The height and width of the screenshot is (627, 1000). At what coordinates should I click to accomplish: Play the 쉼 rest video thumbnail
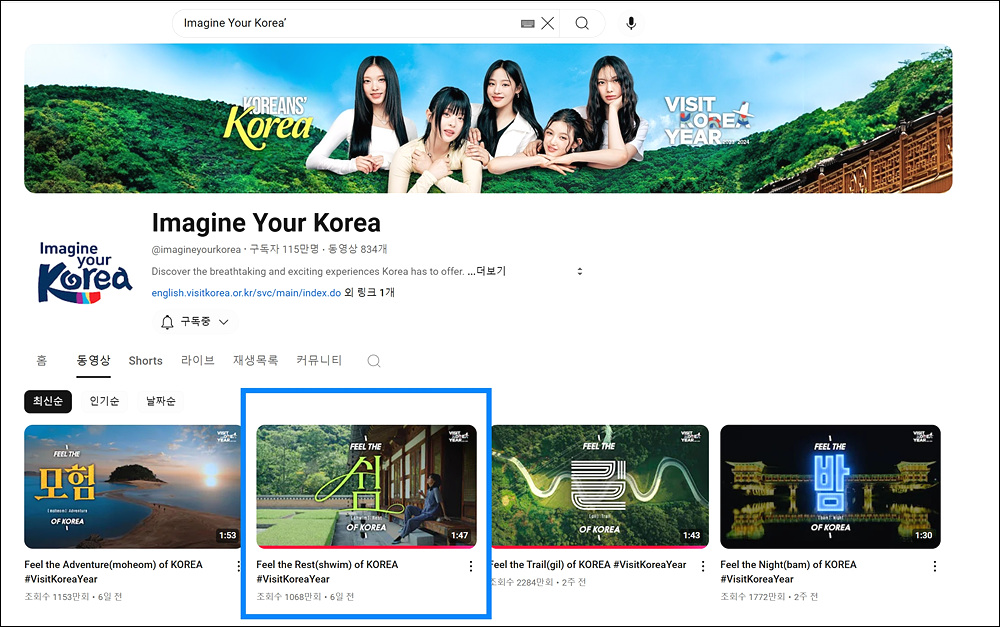click(366, 487)
